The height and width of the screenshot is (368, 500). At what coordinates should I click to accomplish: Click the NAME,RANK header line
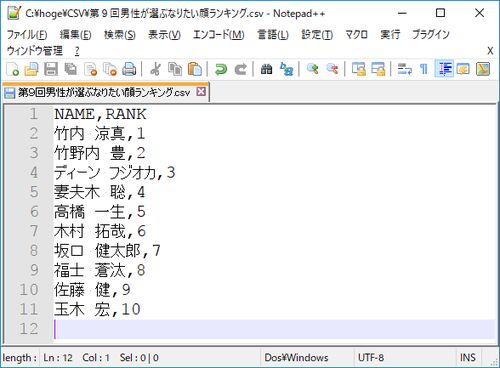[100, 114]
